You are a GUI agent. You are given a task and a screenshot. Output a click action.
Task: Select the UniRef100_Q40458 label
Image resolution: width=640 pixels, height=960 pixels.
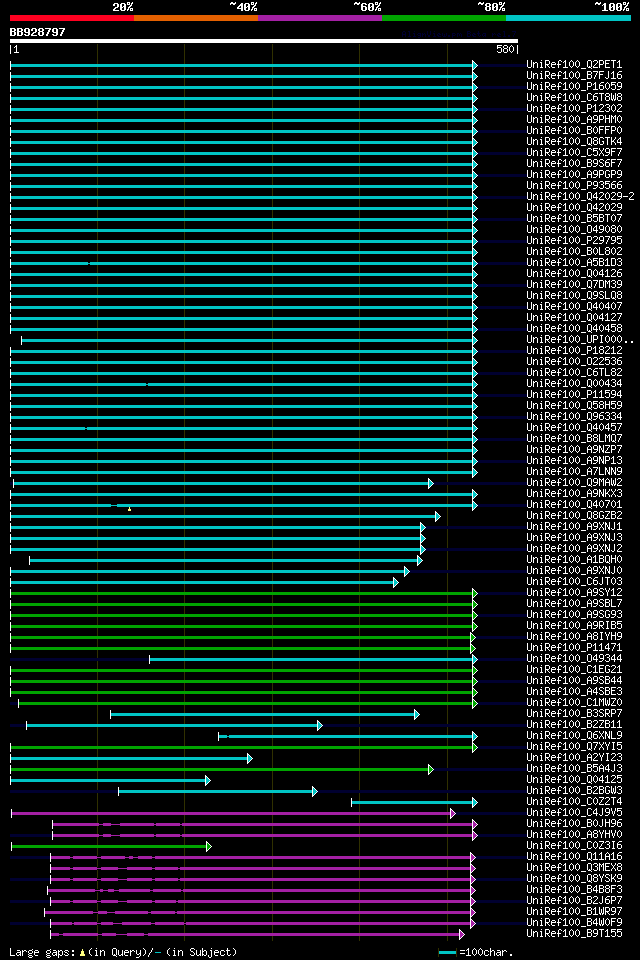pos(574,329)
